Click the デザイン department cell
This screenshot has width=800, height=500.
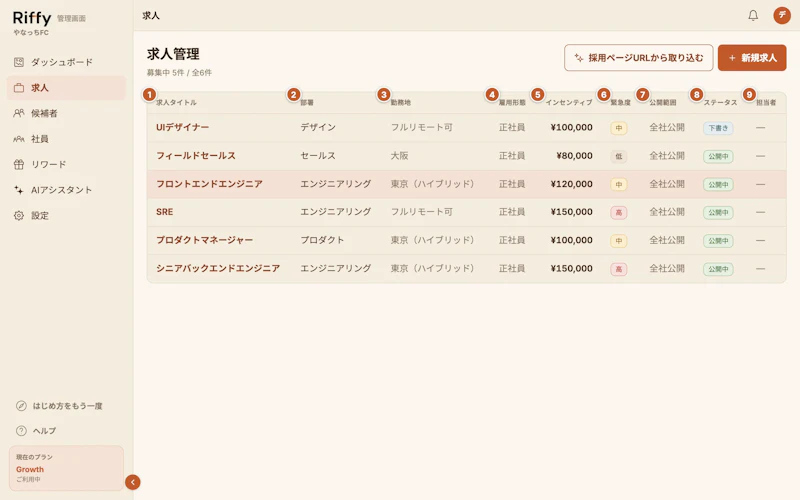(x=318, y=127)
